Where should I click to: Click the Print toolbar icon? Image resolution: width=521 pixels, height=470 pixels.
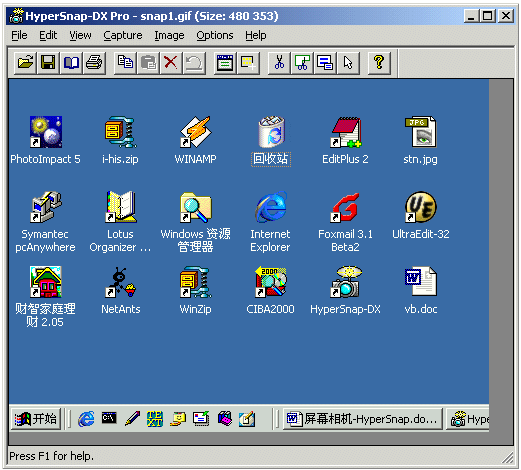pyautogui.click(x=94, y=62)
